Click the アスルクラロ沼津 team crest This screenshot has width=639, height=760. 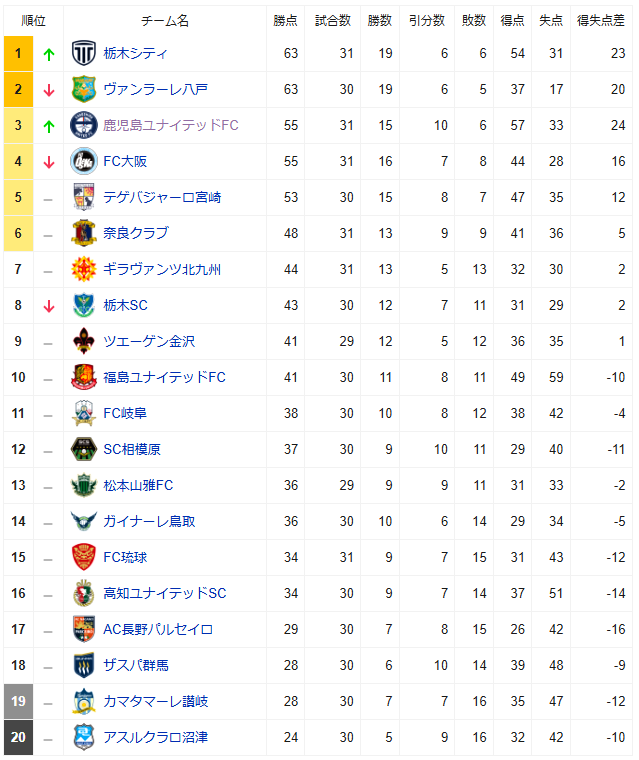point(84,738)
